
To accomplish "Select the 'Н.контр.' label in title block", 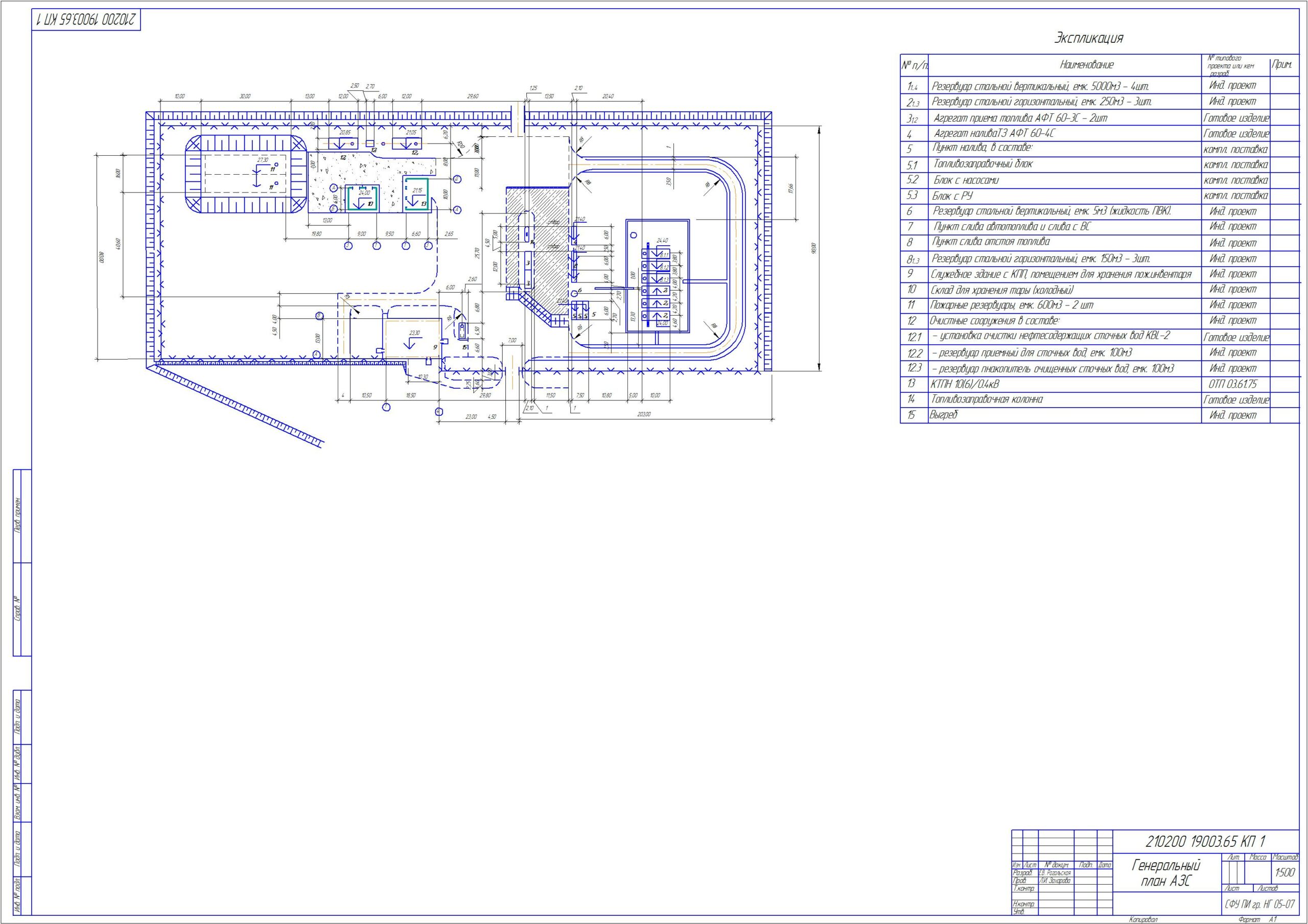I will 1023,904.
